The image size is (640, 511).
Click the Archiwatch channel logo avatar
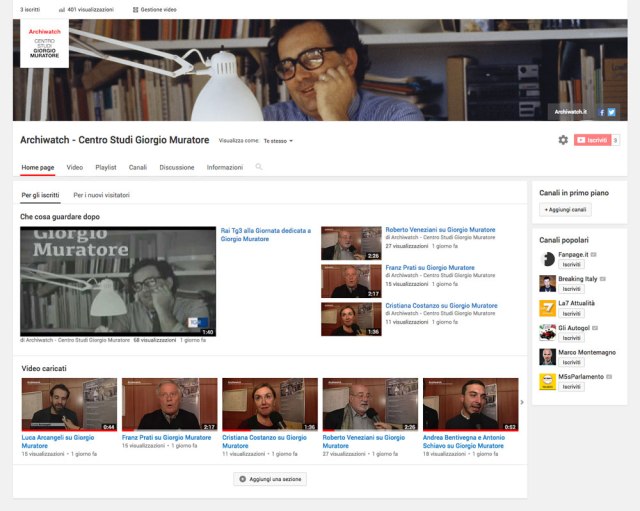[44, 43]
